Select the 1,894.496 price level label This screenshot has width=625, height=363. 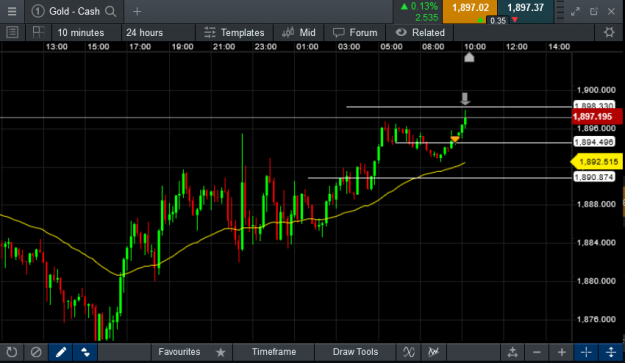[594, 142]
